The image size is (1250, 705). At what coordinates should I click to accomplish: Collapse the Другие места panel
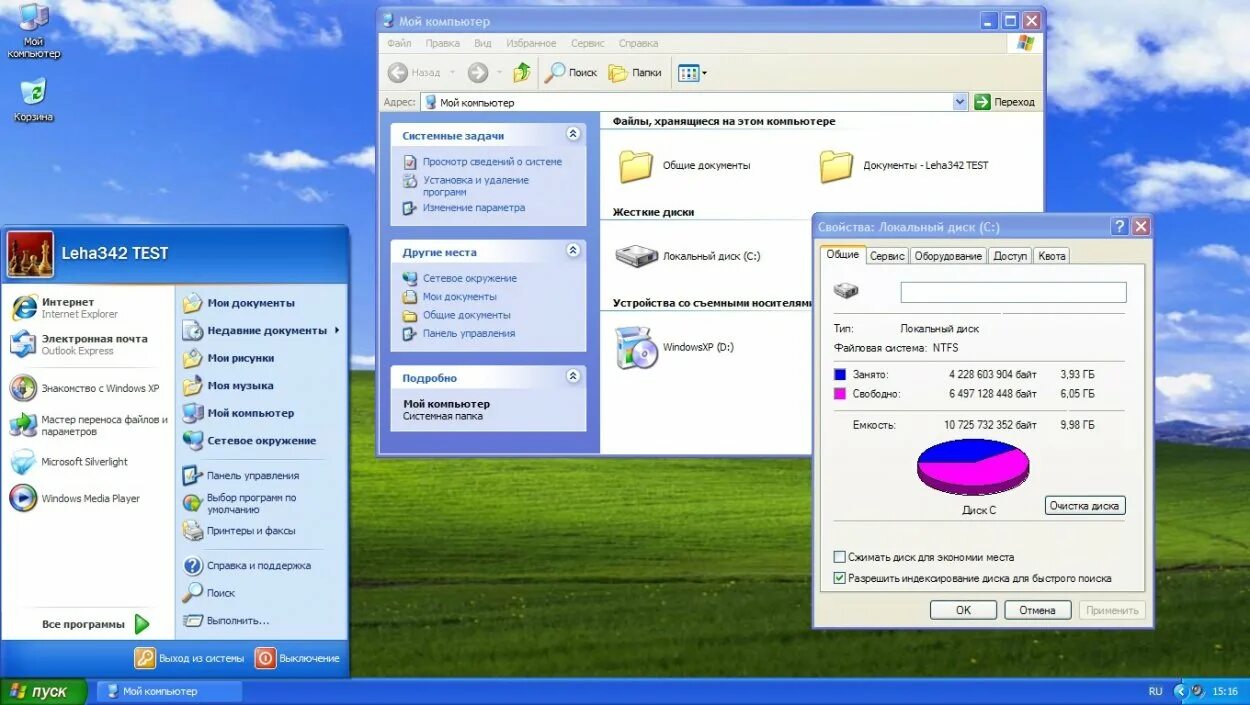[x=573, y=251]
